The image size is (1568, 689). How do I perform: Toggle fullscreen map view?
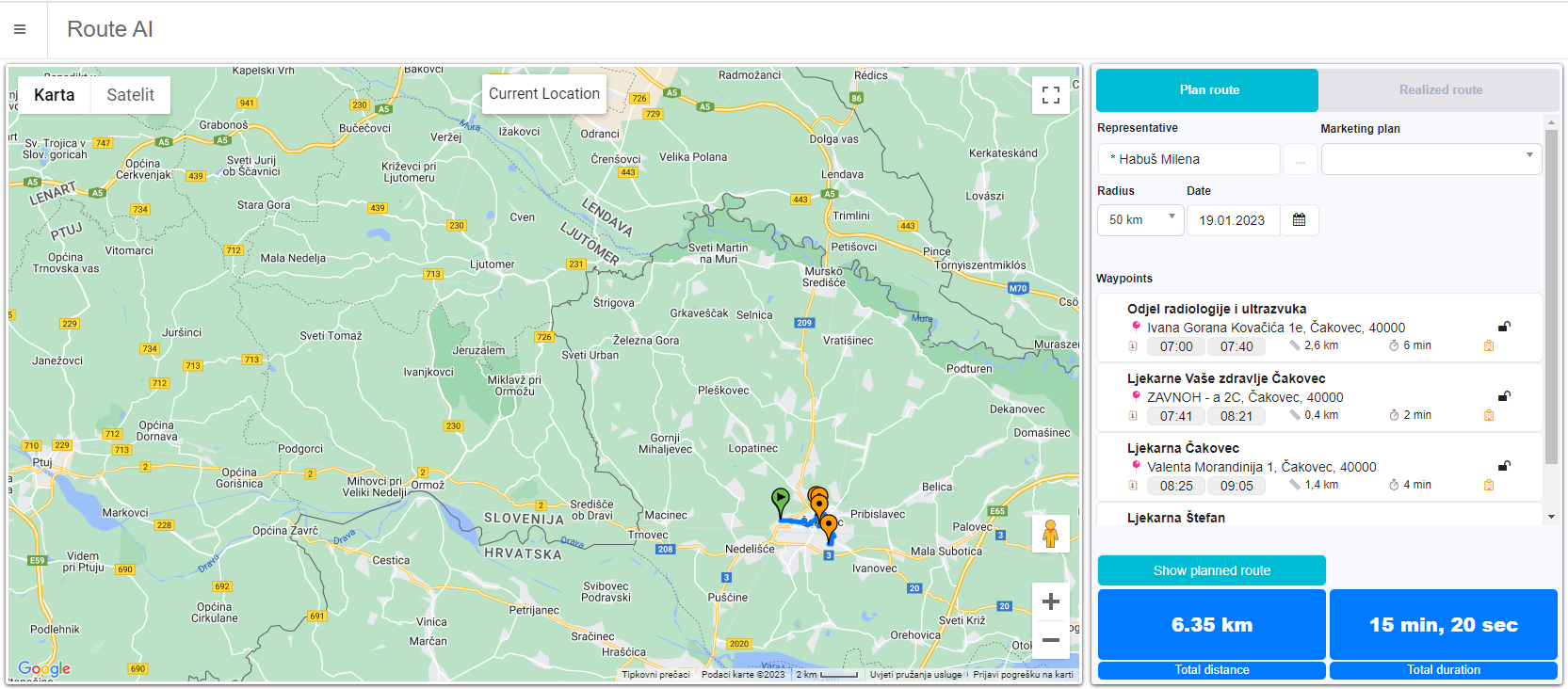(1051, 95)
